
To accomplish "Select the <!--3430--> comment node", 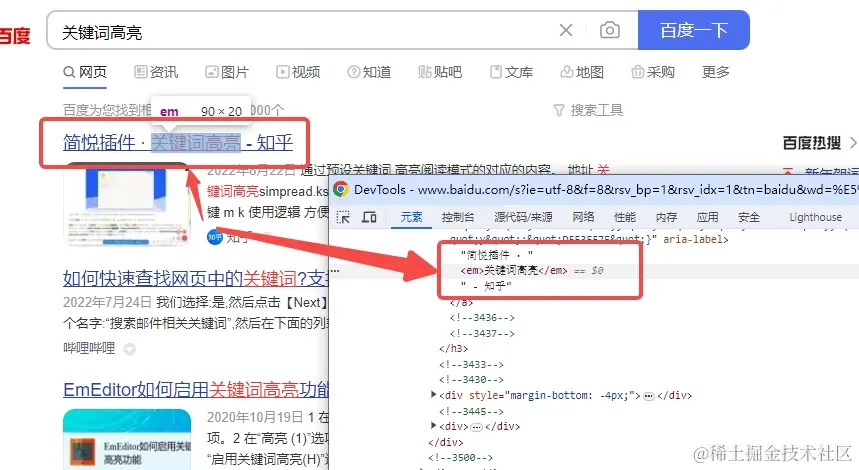I will coord(471,380).
